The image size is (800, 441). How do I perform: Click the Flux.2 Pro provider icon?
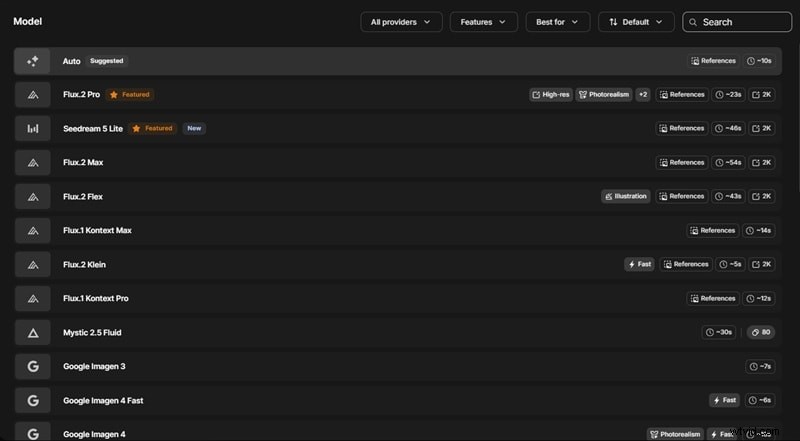(33, 95)
